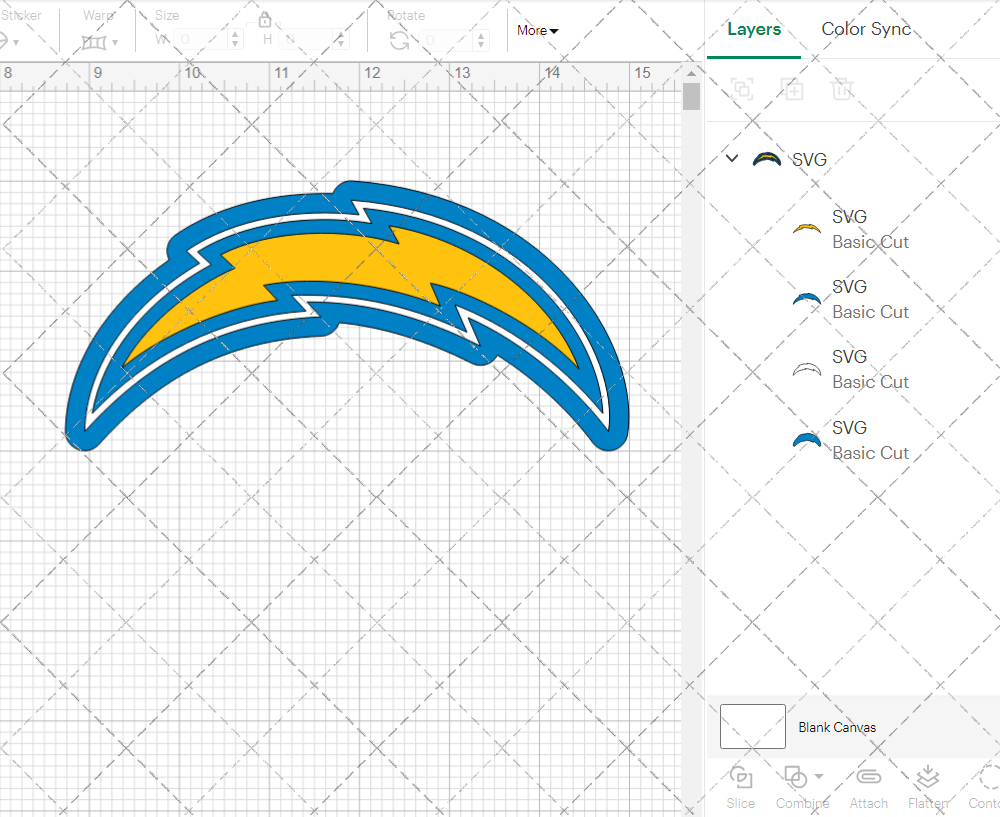Select the white SVG layer thumbnail

pyautogui.click(x=807, y=369)
